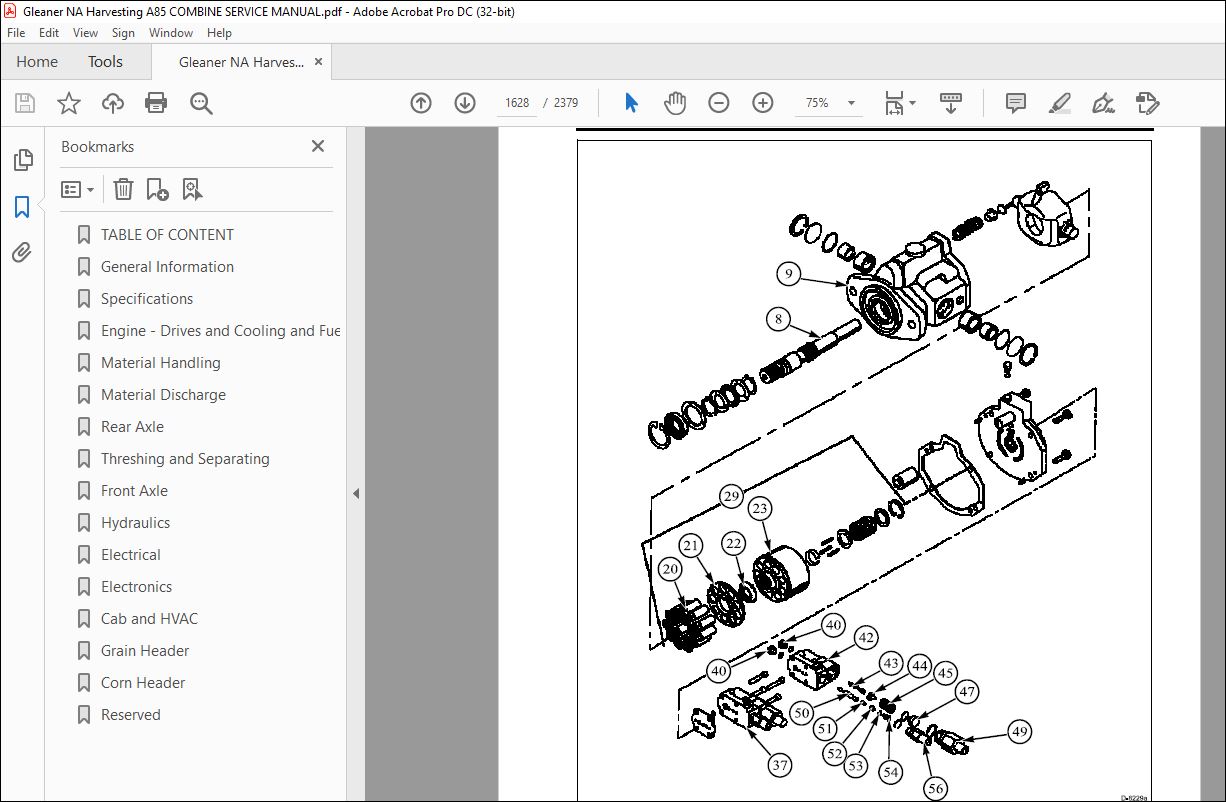Open the Corn Header bookmark
1226x802 pixels.
tap(143, 683)
